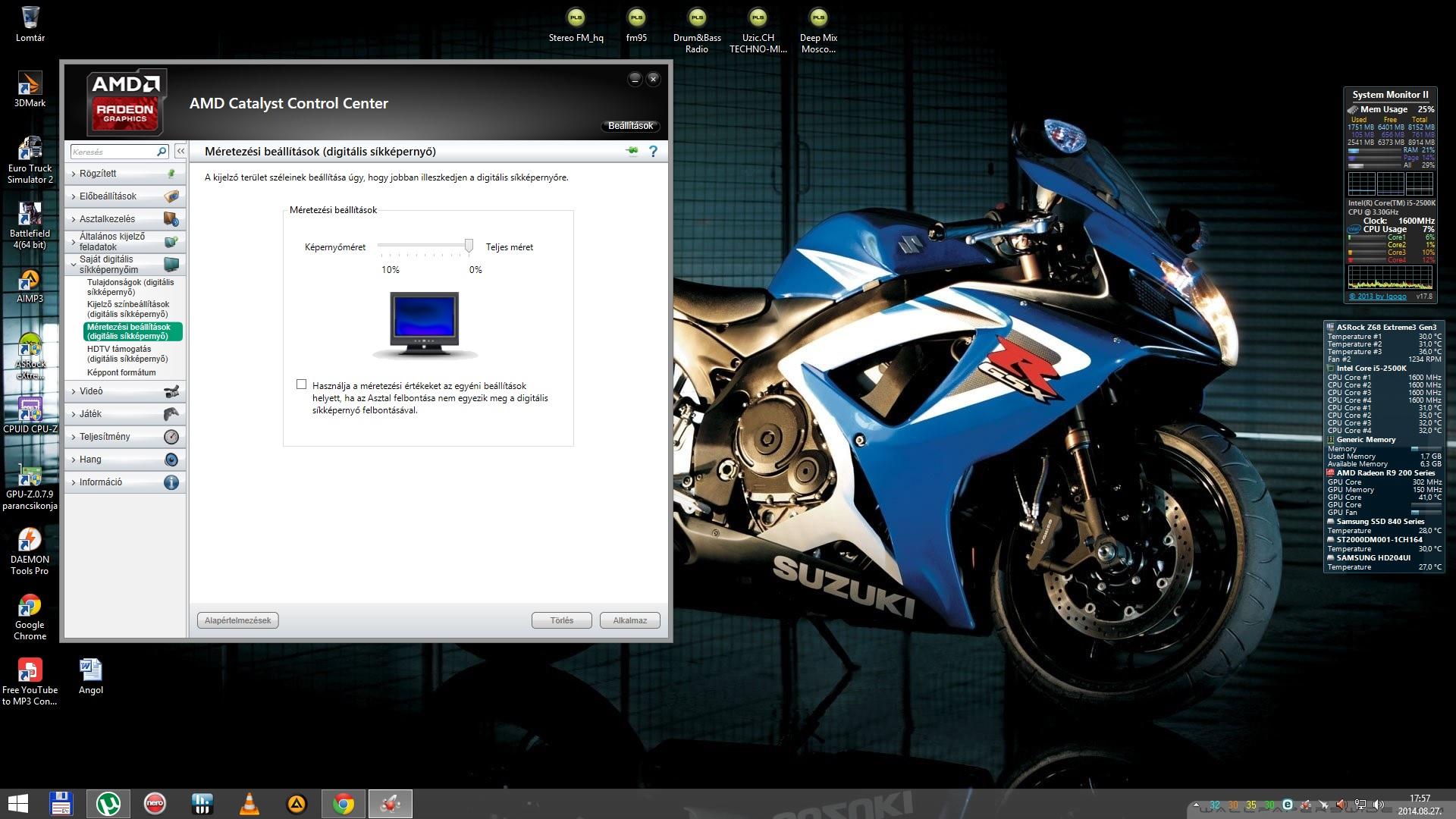Expand the Videó category
The height and width of the screenshot is (819, 1456).
[x=91, y=391]
